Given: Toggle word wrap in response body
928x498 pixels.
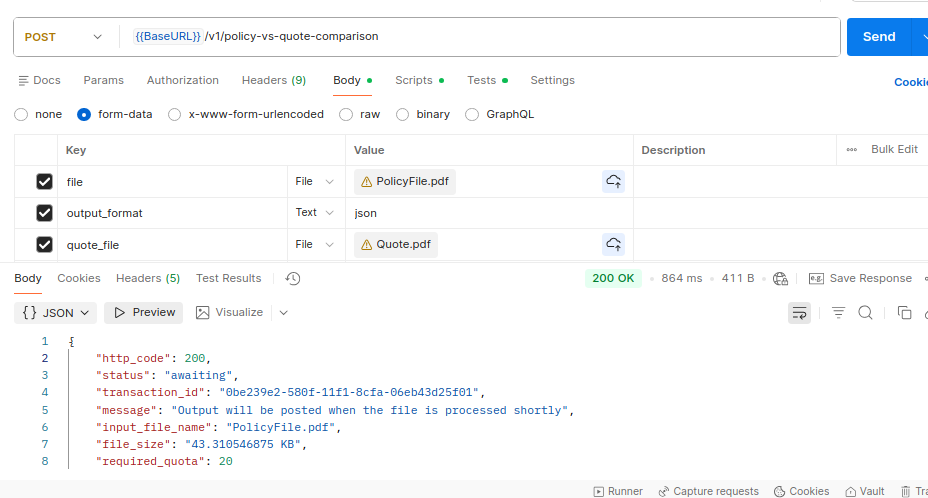Looking at the screenshot, I should click(799, 313).
